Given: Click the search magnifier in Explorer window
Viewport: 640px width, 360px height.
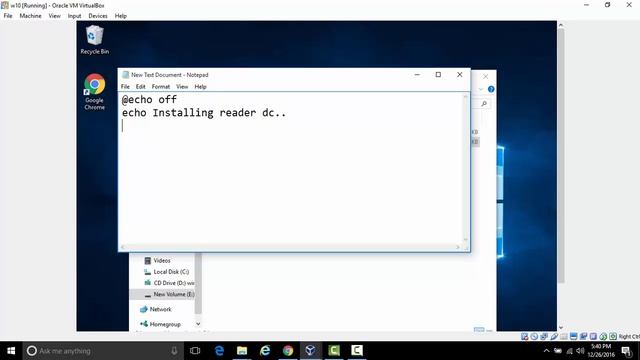Looking at the screenshot, I should tap(484, 104).
